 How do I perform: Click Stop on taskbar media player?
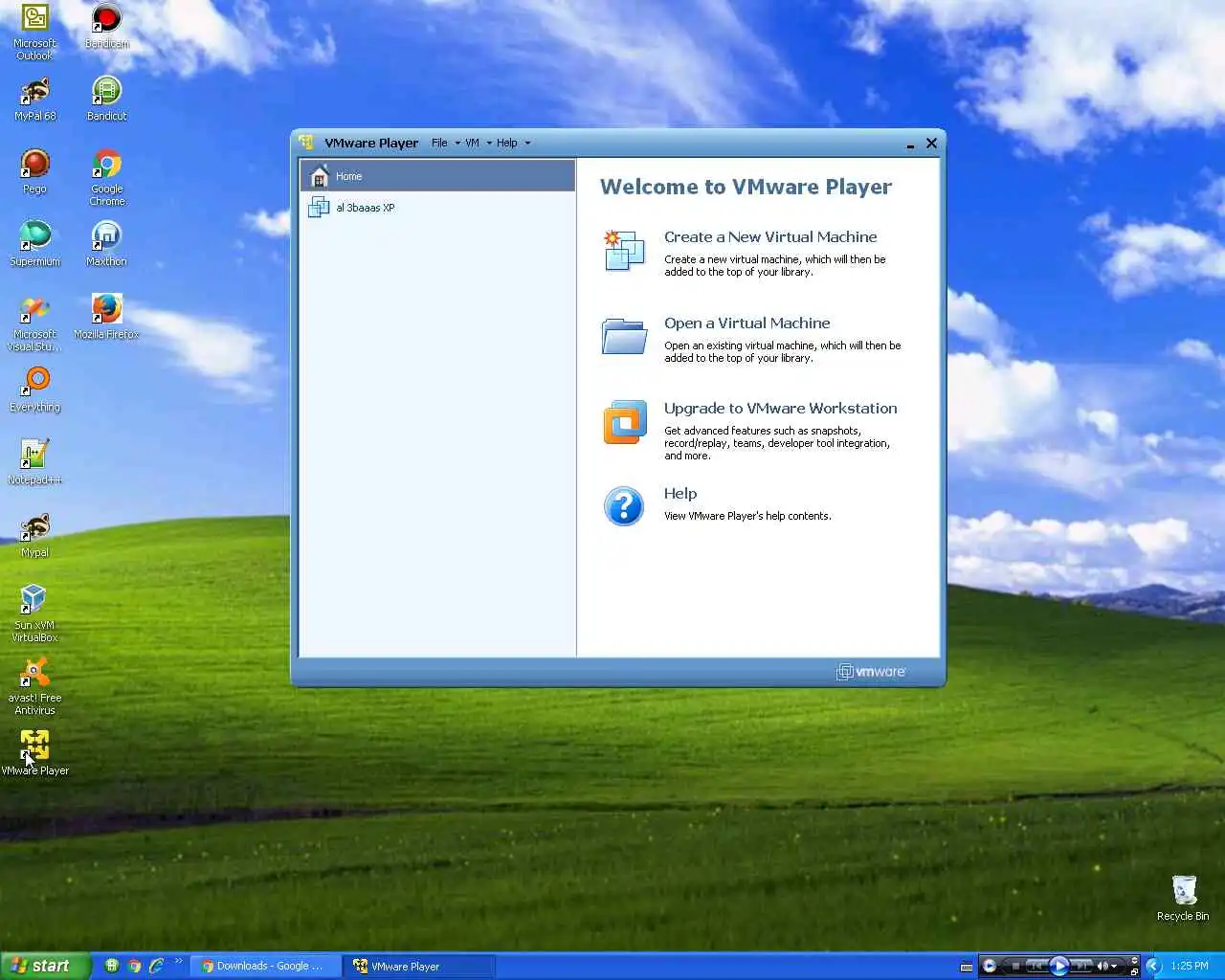click(1015, 967)
